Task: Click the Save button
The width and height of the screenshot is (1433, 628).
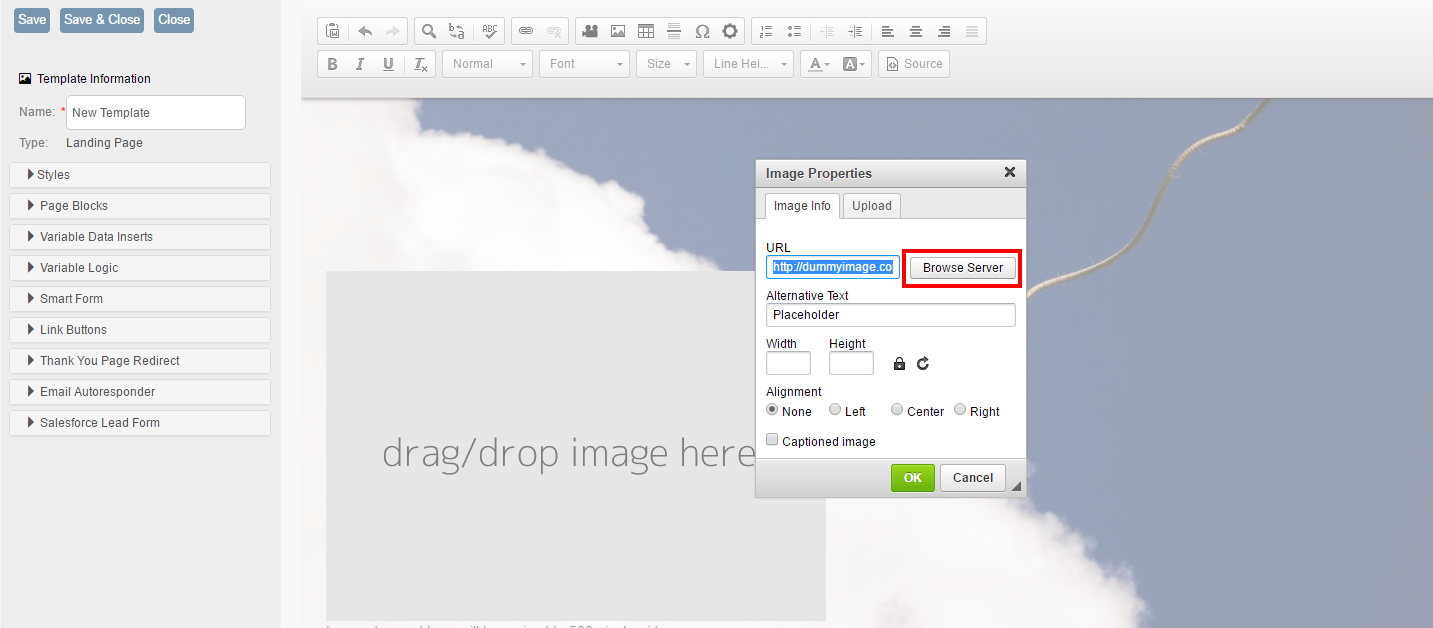Action: pos(32,20)
